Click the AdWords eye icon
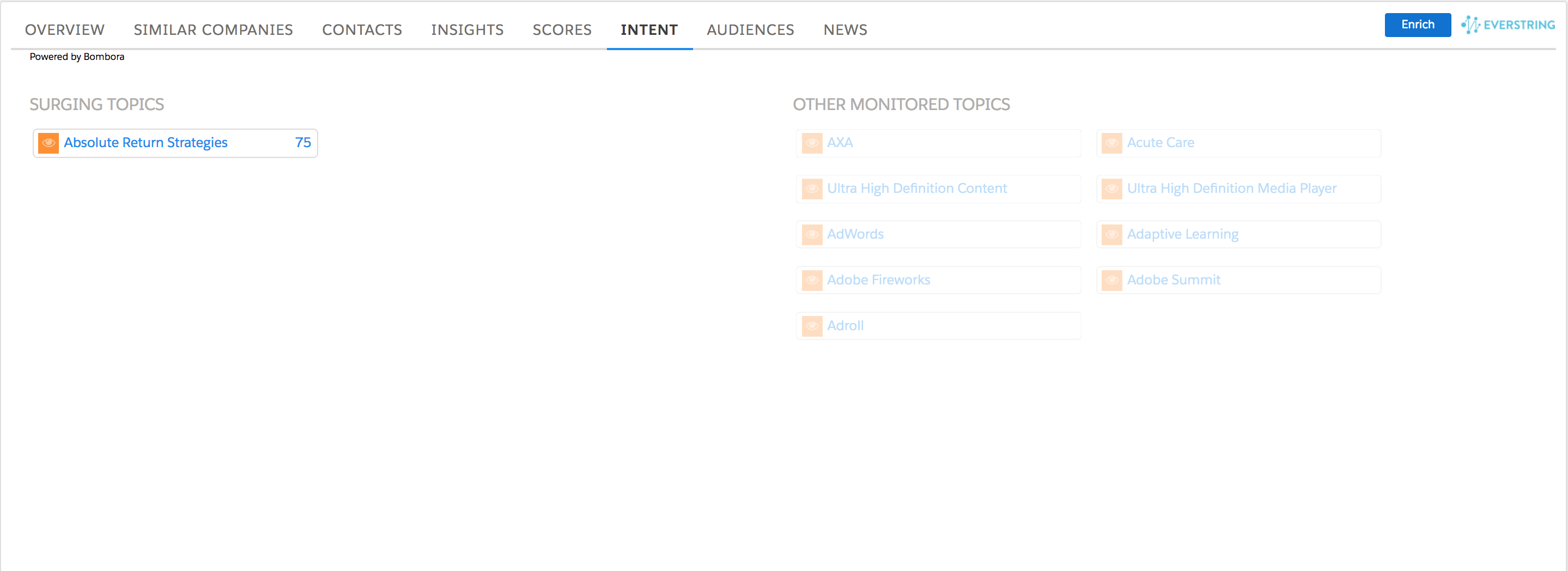Viewport: 1568px width, 571px height. click(x=811, y=234)
